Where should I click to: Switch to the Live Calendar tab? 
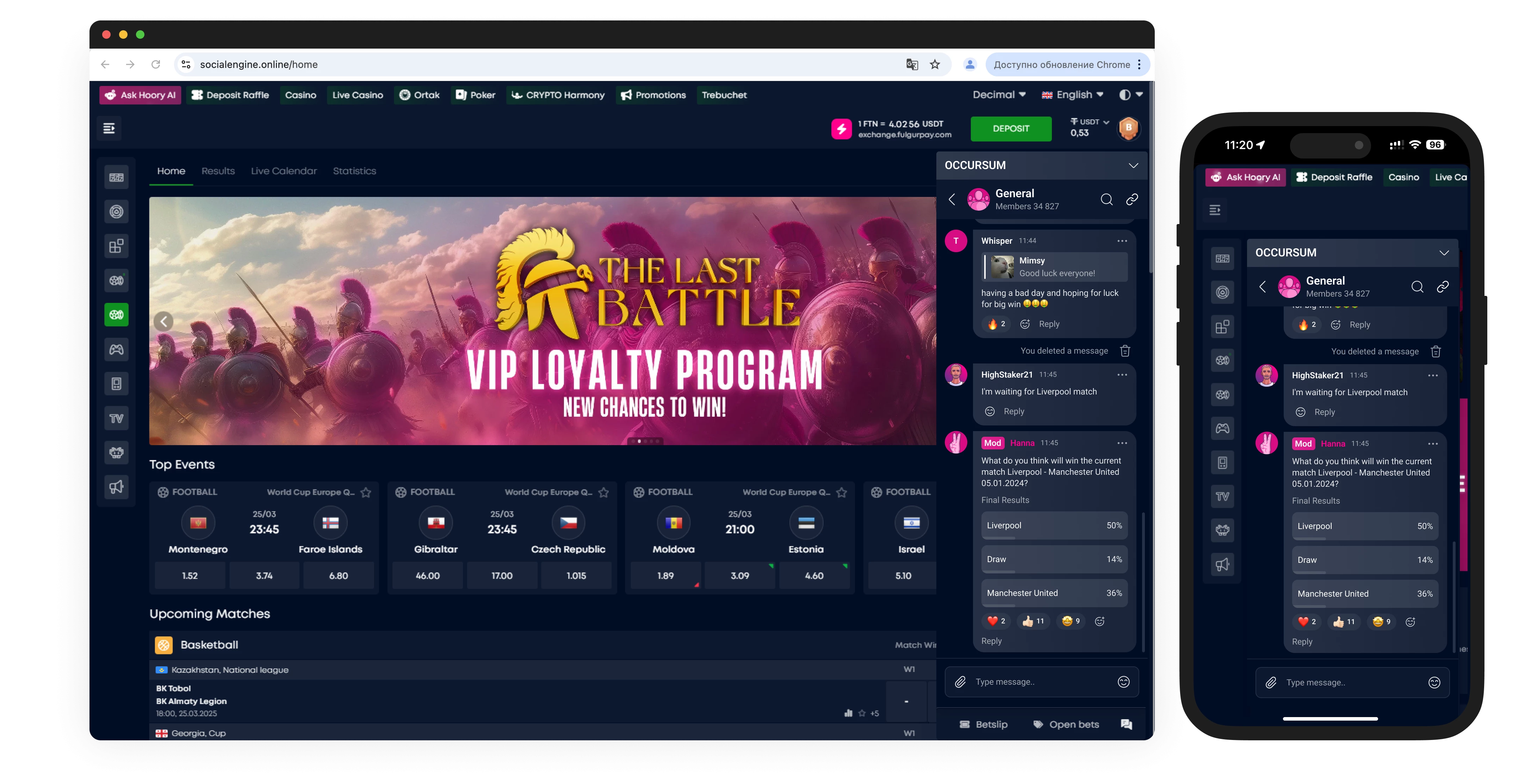284,171
